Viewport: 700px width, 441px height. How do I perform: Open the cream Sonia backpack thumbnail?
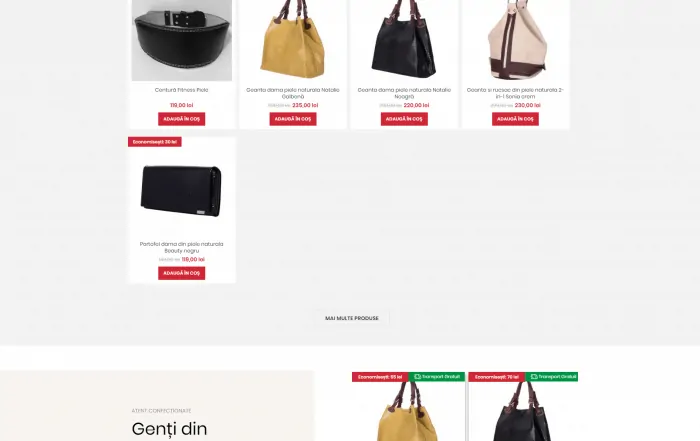tap(515, 39)
